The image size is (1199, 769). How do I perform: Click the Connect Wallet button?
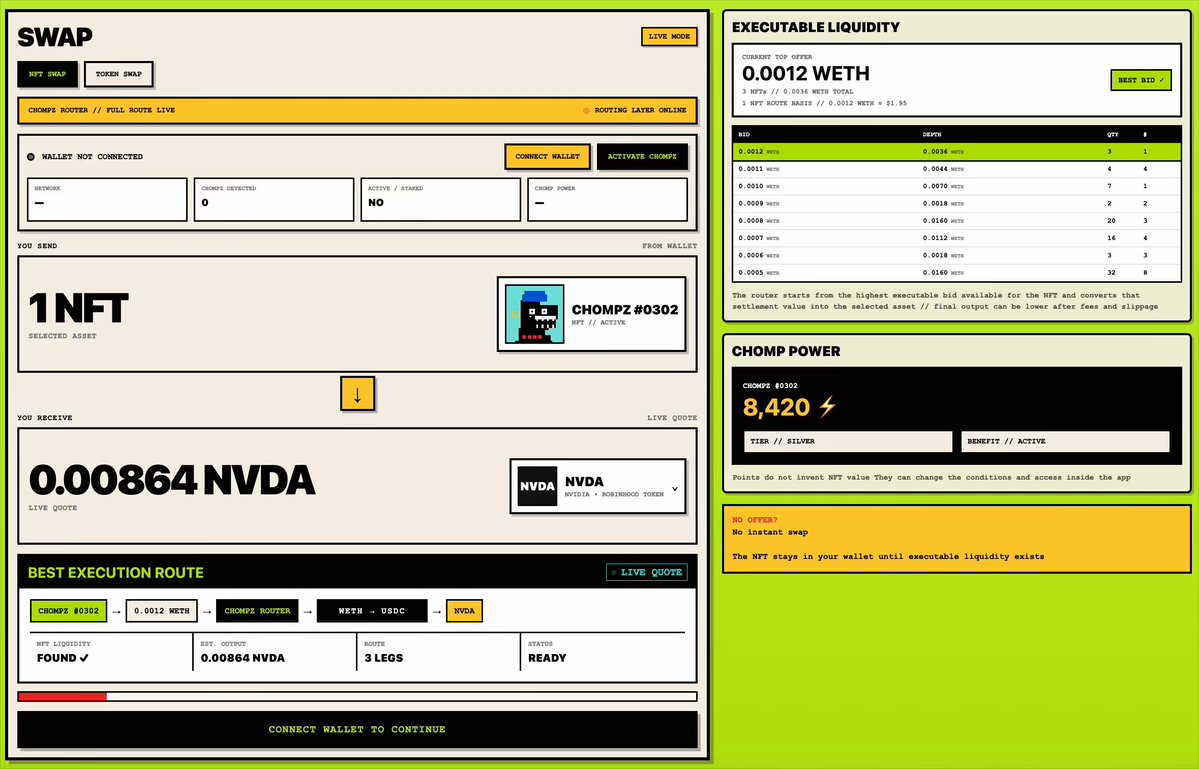coord(548,156)
